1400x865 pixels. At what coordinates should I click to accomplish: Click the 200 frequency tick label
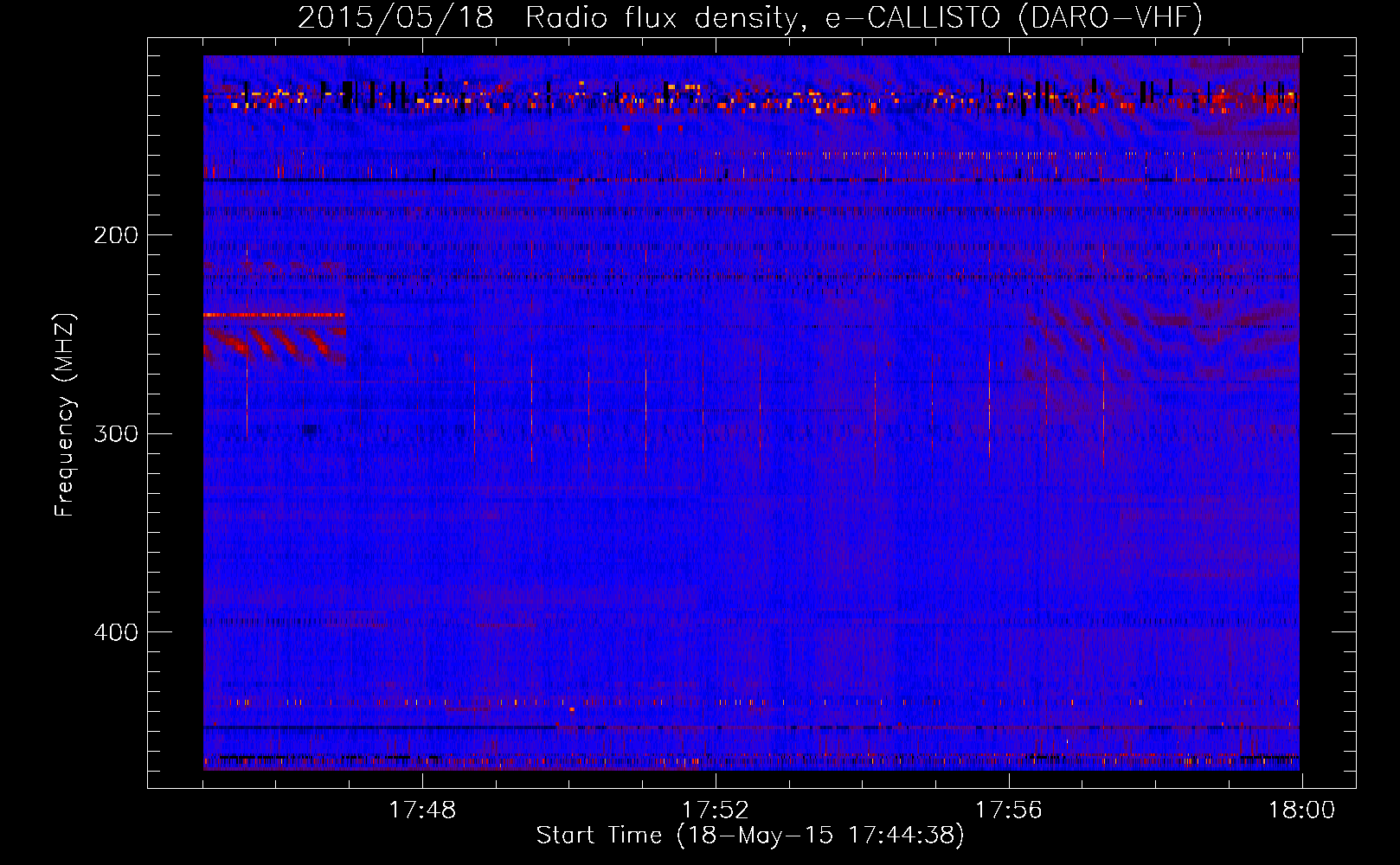click(x=116, y=234)
